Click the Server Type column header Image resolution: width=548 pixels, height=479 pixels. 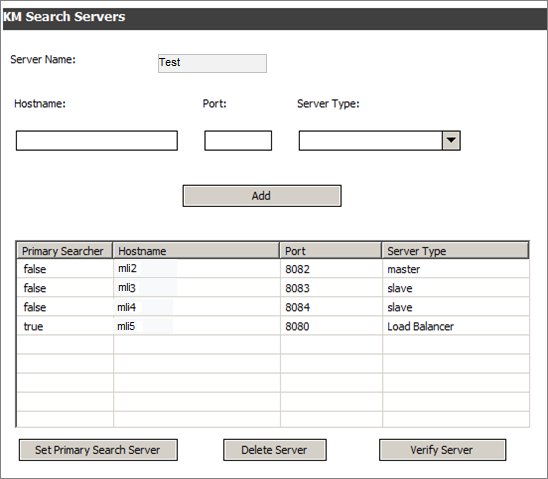pos(455,251)
